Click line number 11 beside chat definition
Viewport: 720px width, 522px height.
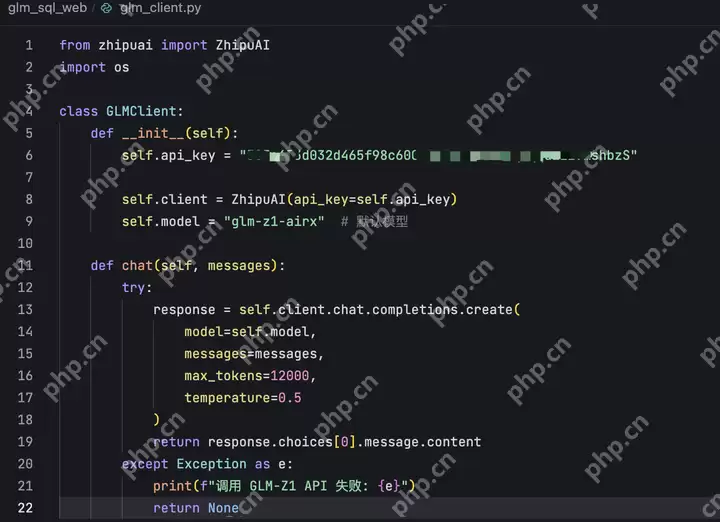coord(25,265)
